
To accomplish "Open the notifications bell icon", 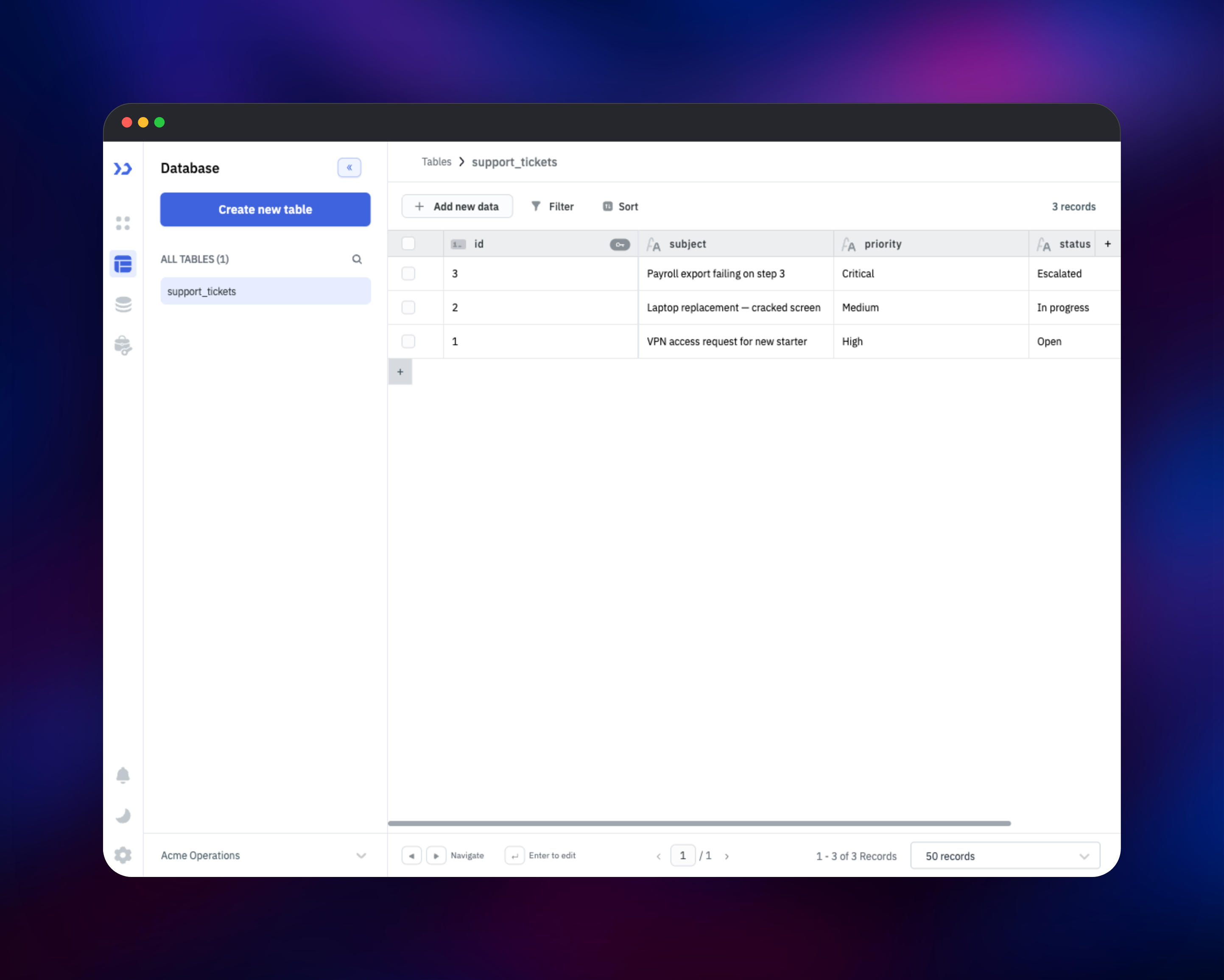I will (123, 775).
